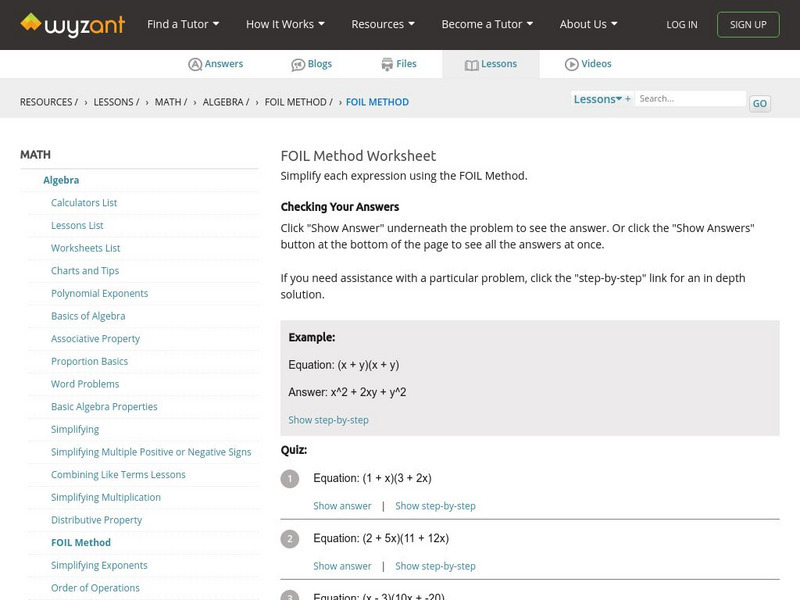Click the Lessons book icon tab

[x=472, y=64]
